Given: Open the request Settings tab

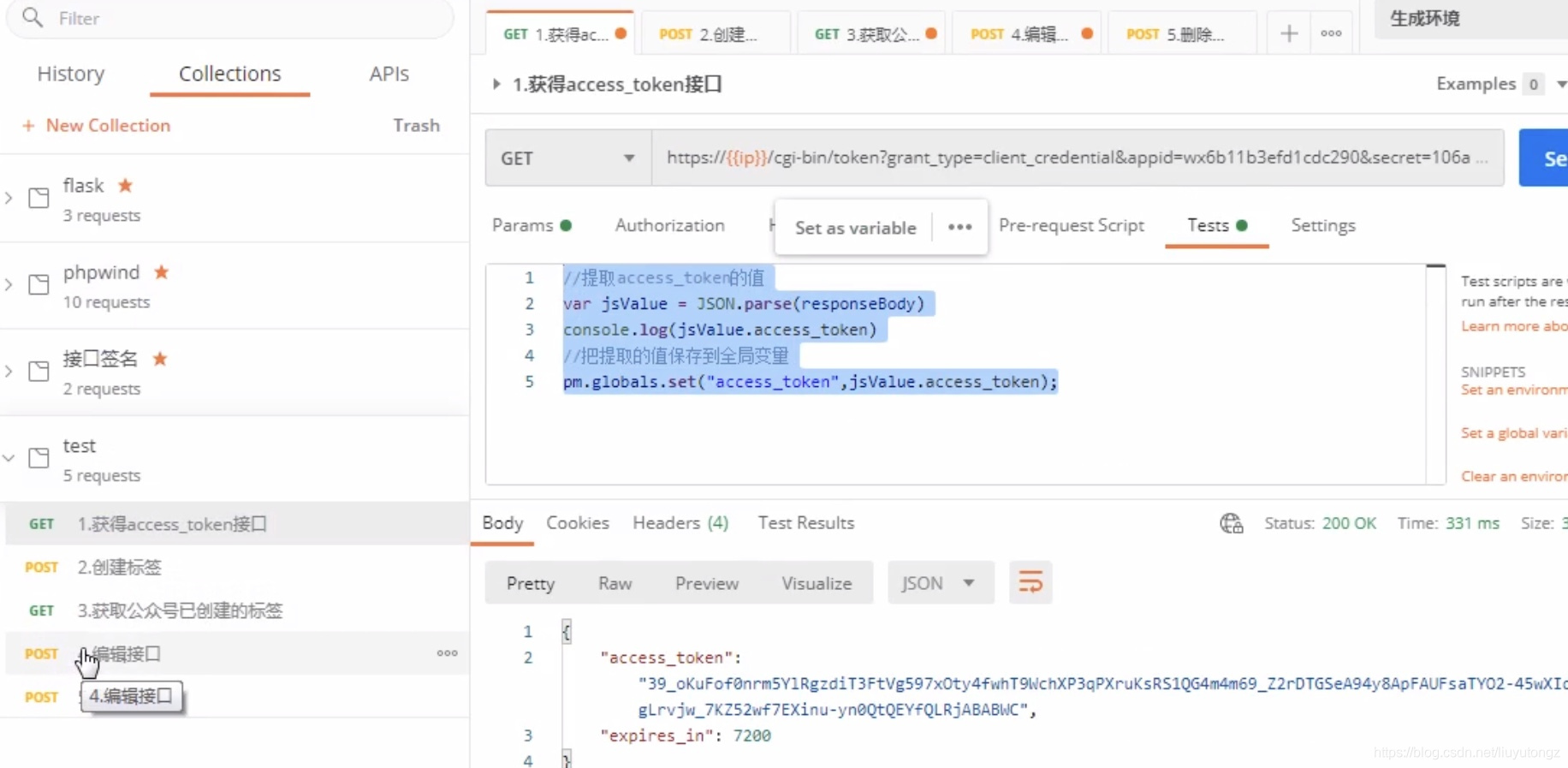Looking at the screenshot, I should 1323,225.
